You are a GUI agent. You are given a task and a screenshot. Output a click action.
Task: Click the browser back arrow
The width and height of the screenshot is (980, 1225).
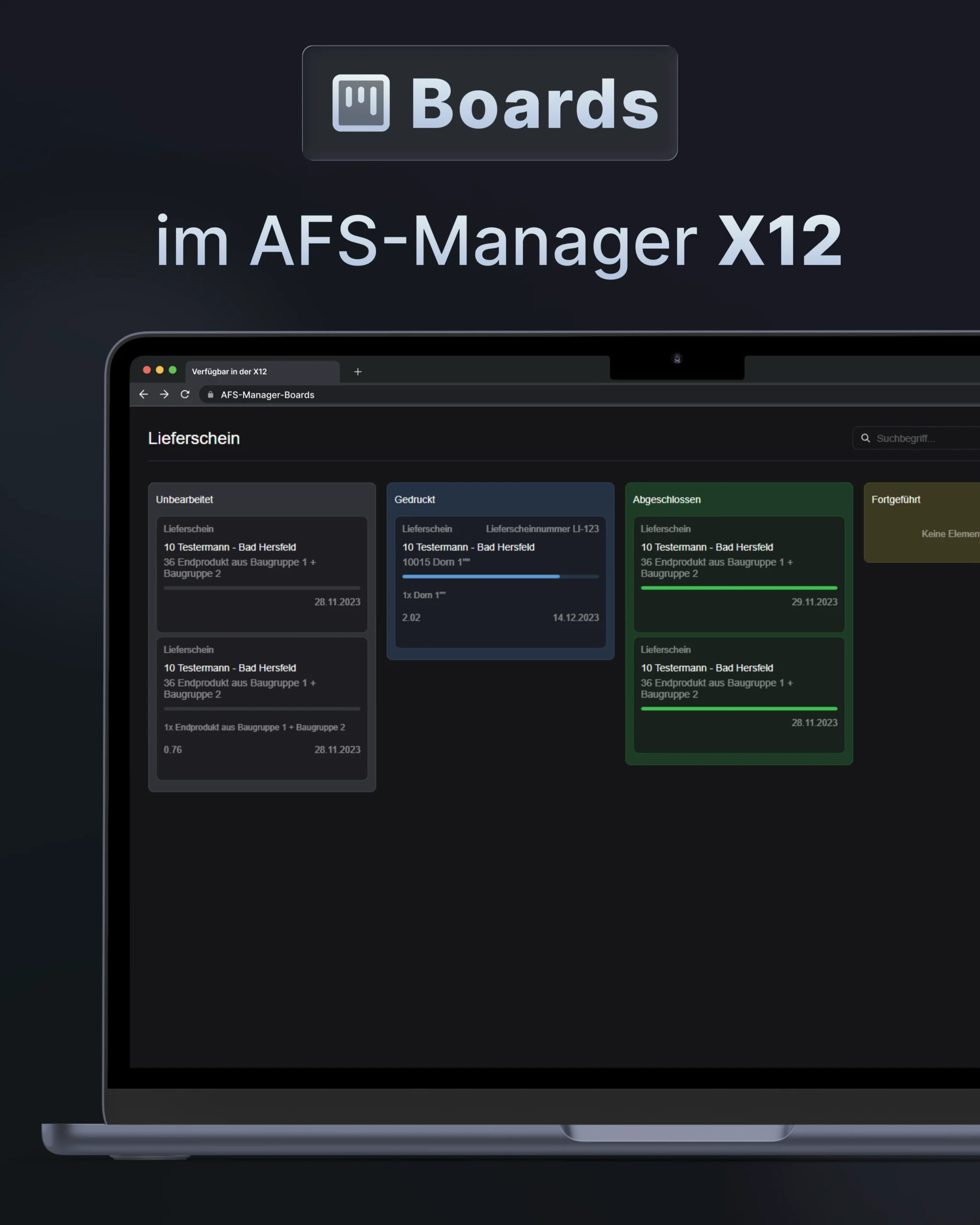[x=143, y=394]
